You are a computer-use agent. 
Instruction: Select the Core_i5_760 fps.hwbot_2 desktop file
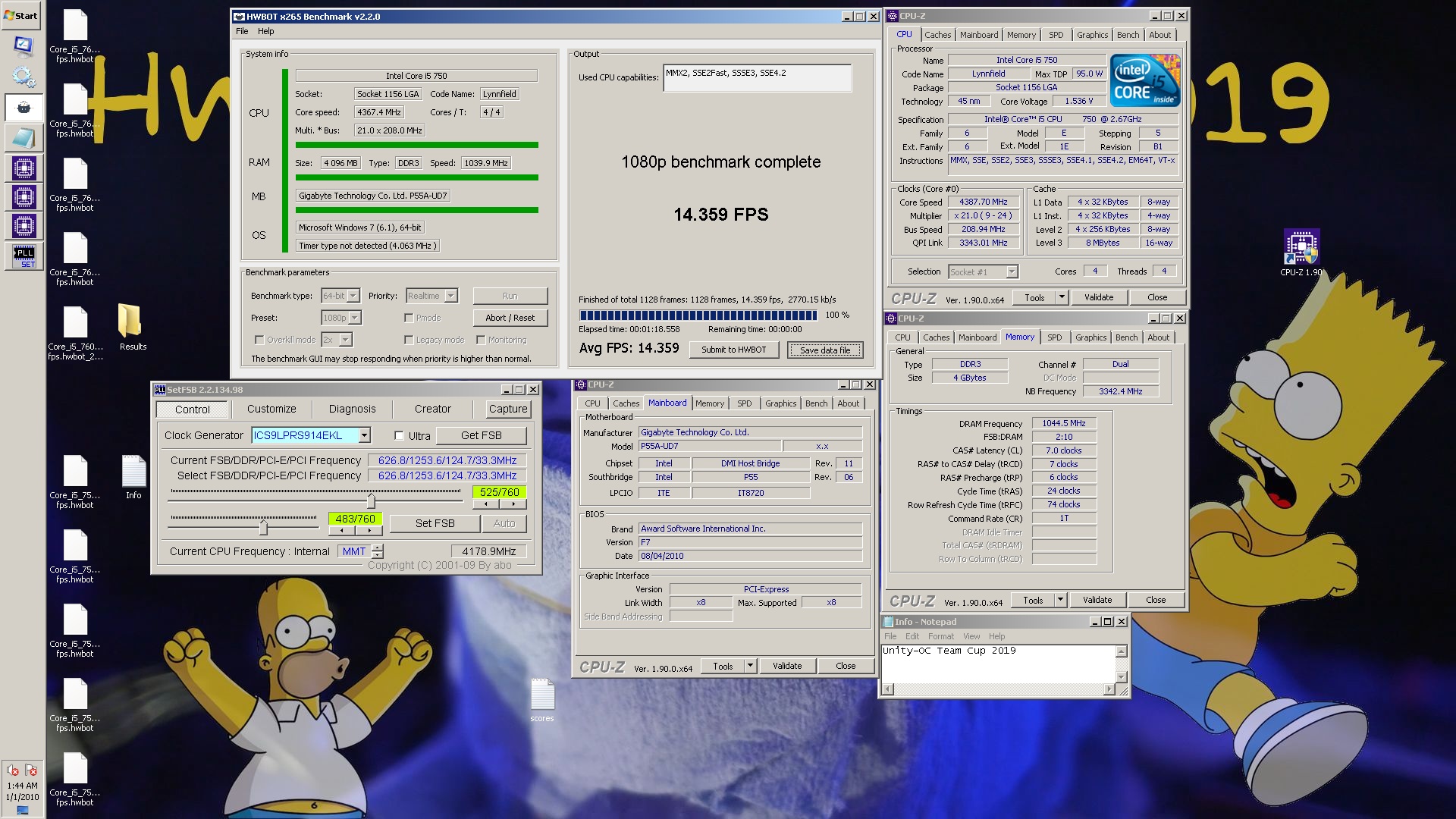point(75,333)
